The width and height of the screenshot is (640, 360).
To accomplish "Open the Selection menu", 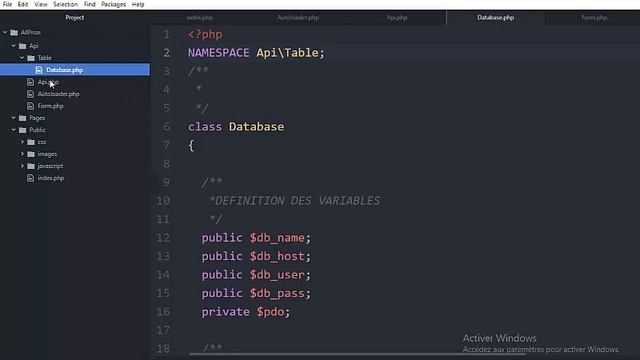I will point(65,4).
